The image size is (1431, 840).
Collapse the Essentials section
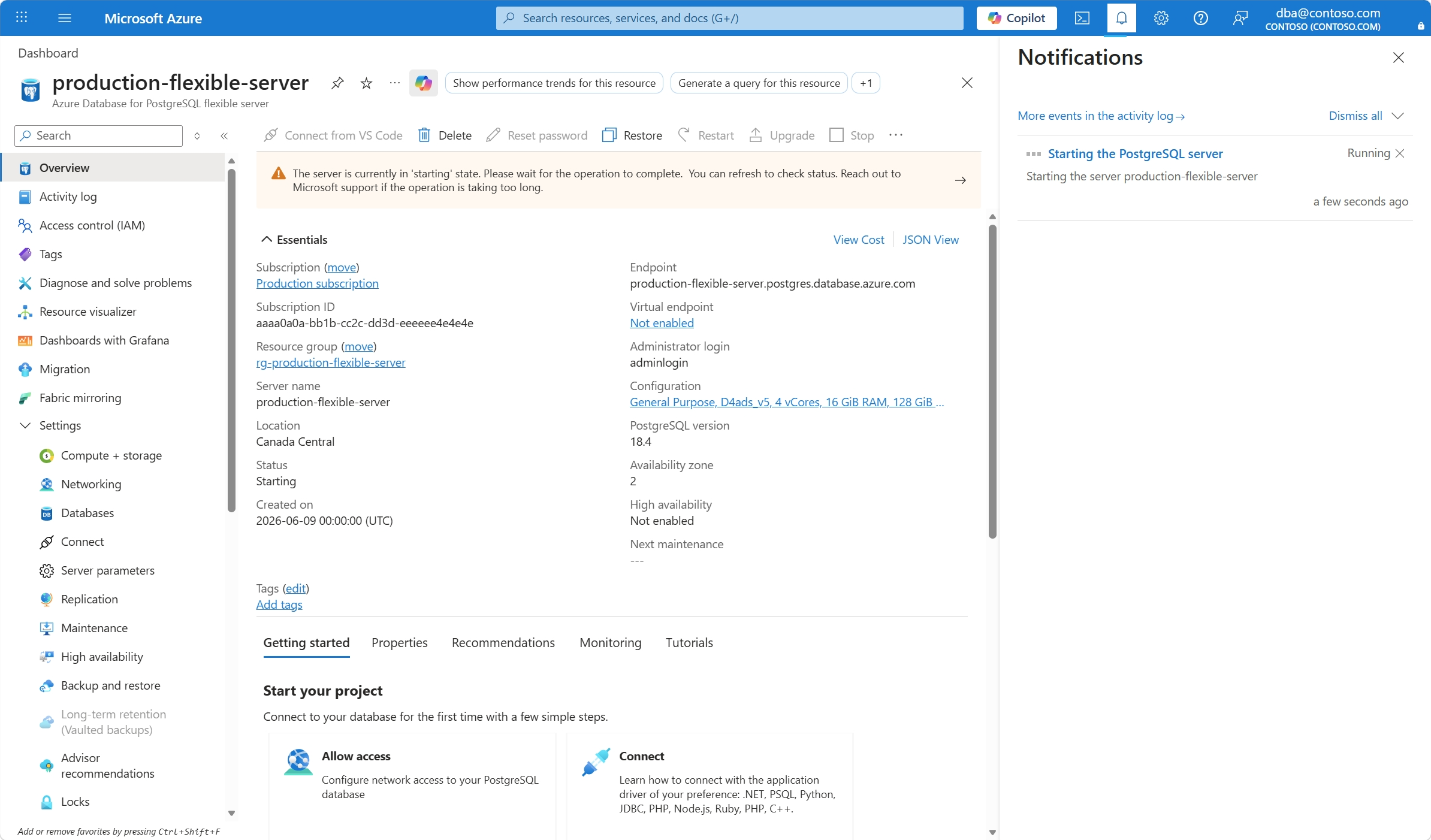point(267,240)
